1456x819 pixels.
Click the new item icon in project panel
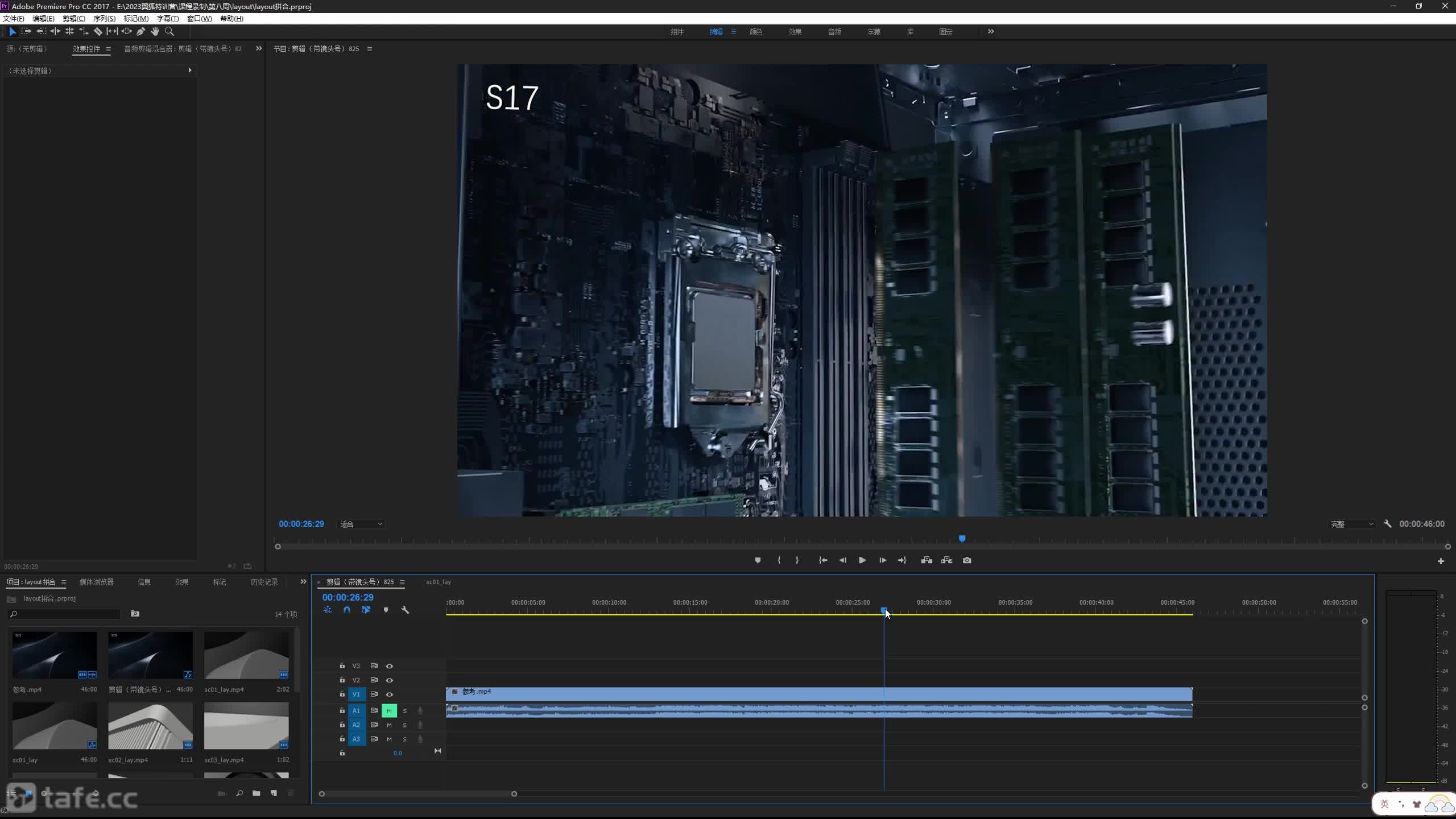click(274, 793)
